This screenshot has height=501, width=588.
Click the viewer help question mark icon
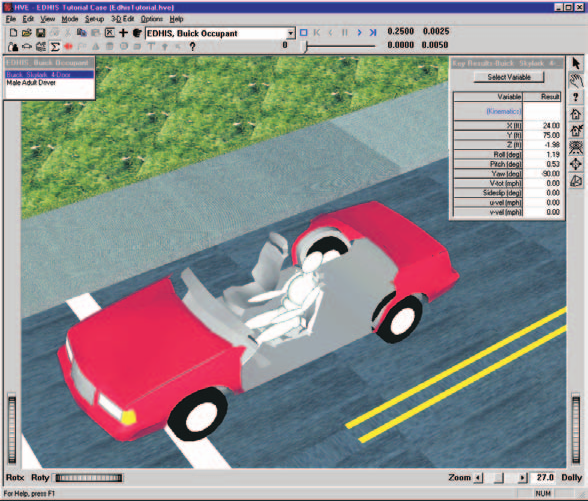click(576, 97)
